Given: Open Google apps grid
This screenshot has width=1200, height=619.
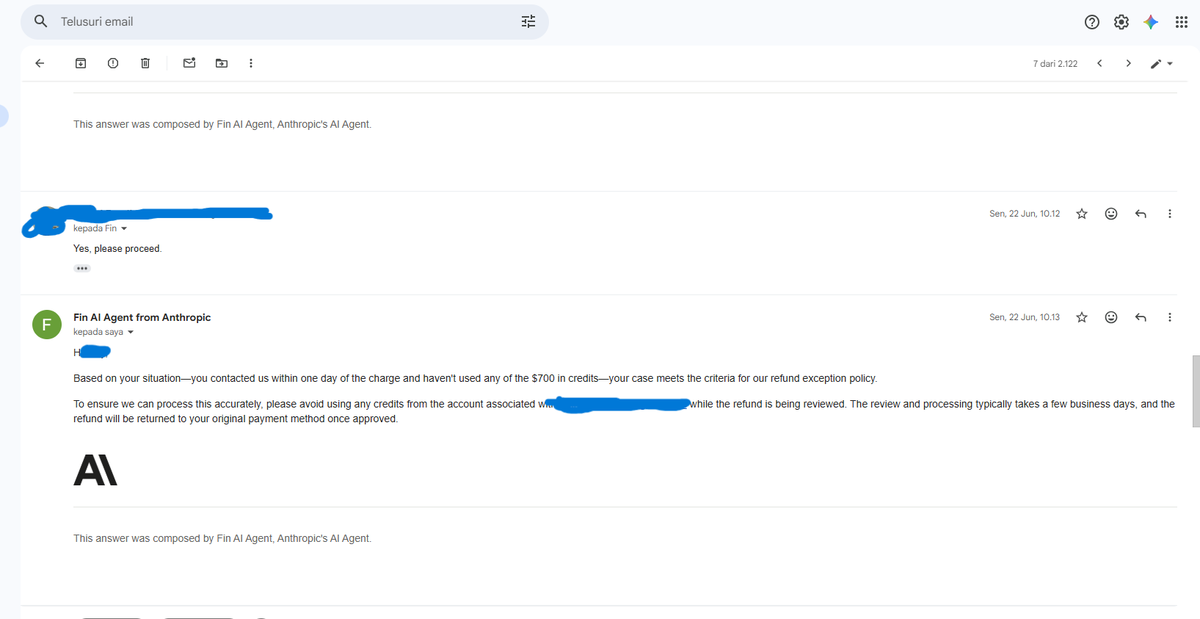Looking at the screenshot, I should (1181, 22).
